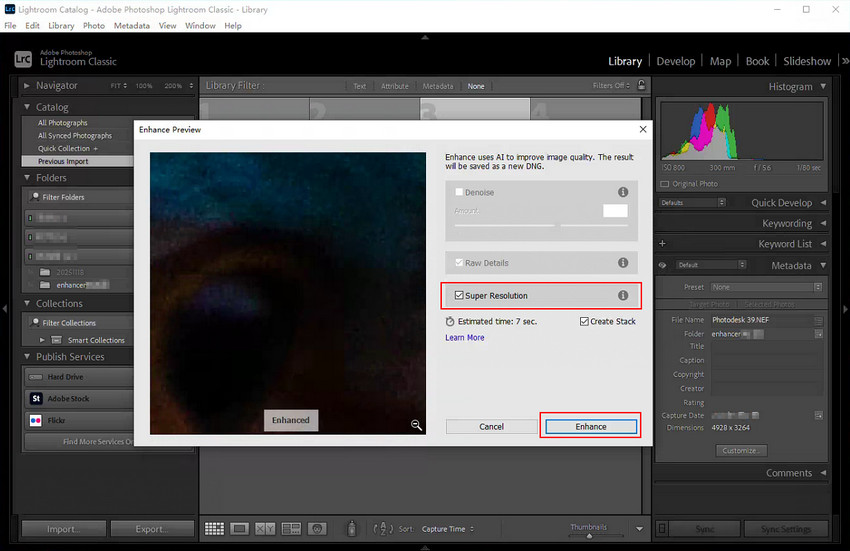Click the Flickr service icon

[36, 420]
